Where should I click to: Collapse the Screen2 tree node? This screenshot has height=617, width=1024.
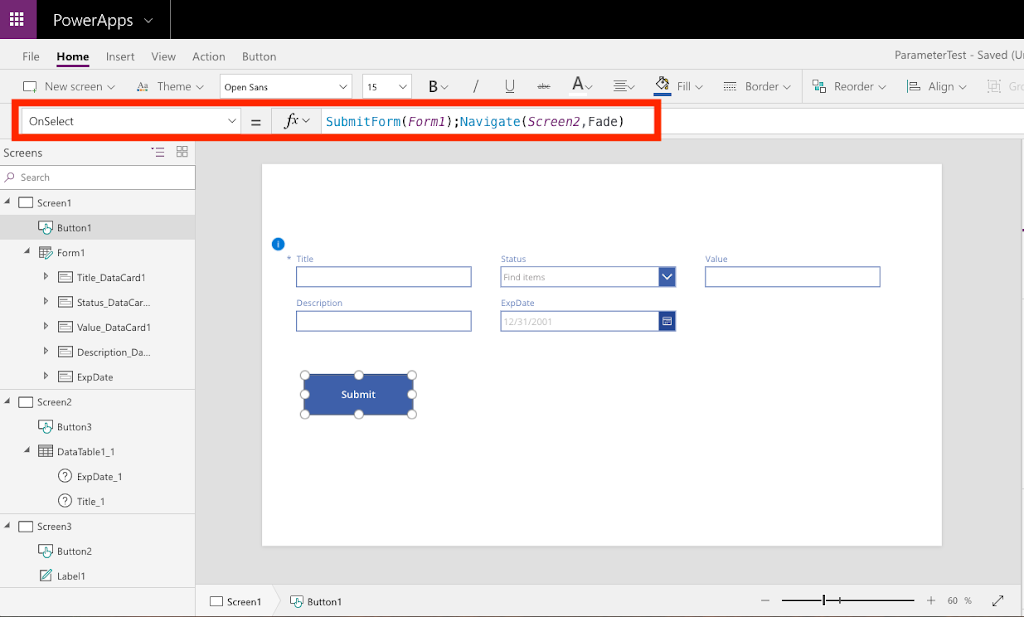pos(8,402)
